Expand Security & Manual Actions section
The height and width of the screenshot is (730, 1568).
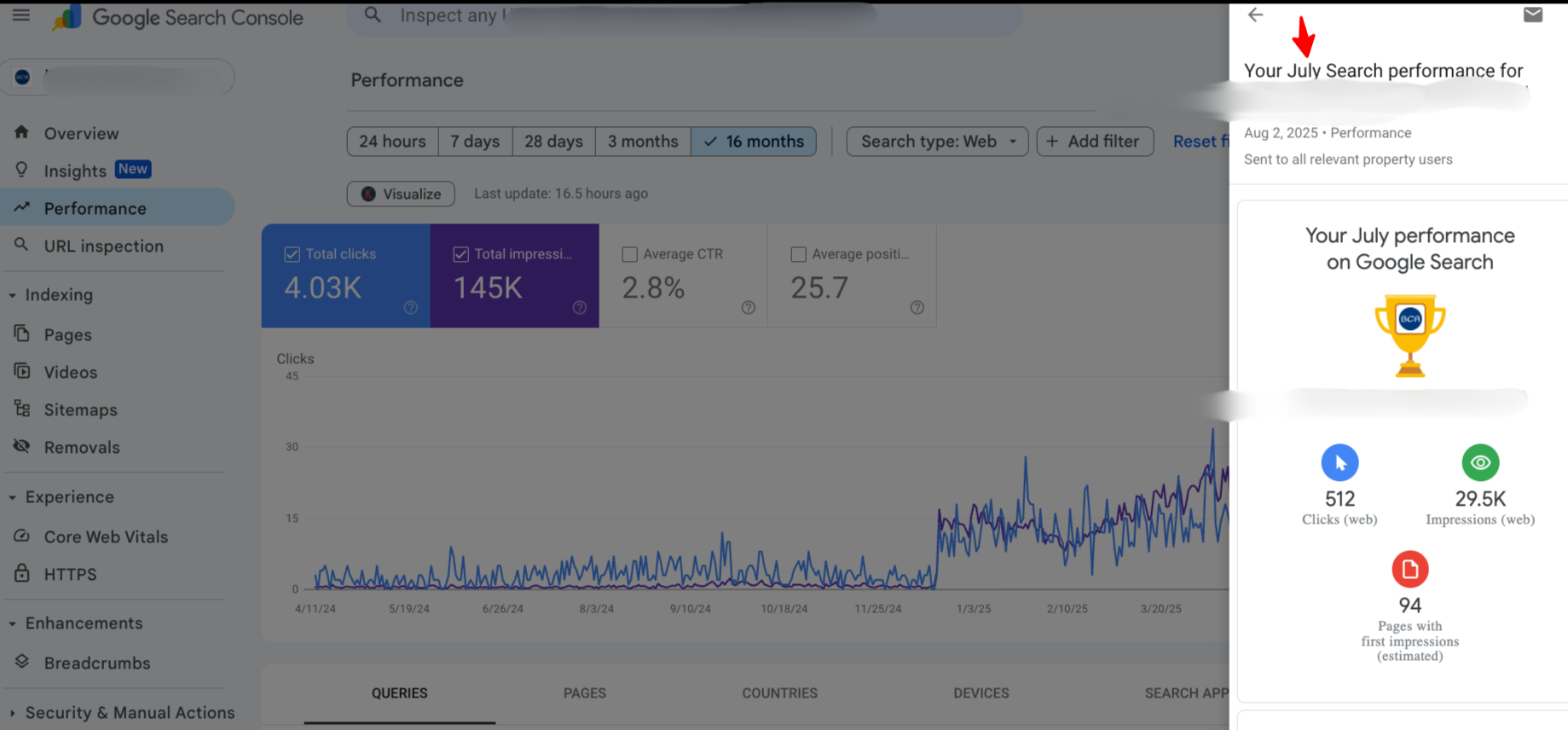coord(13,713)
